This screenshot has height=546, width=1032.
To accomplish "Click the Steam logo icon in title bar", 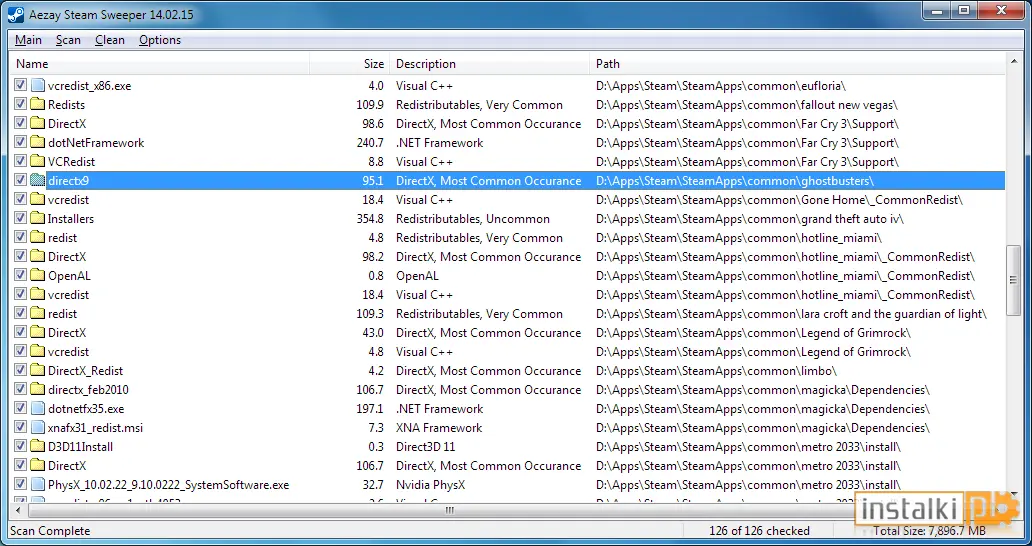I will tap(16, 14).
